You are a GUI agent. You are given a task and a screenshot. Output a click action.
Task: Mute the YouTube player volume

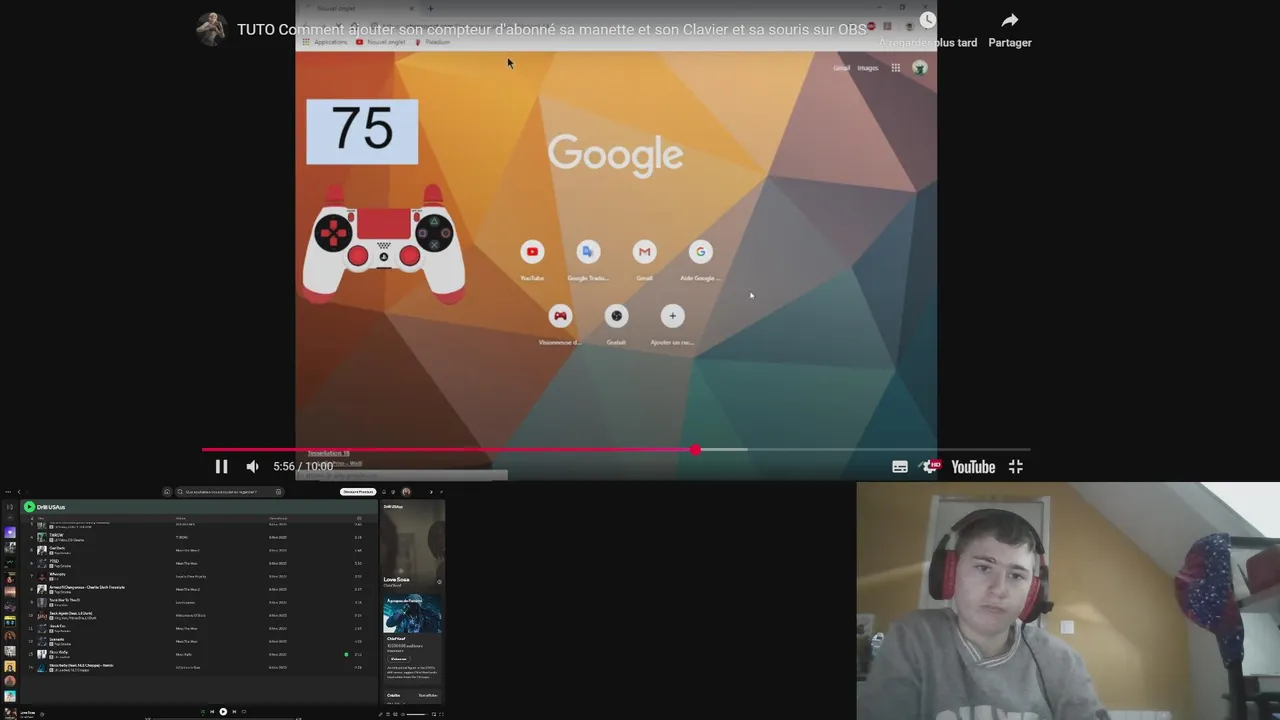coord(252,467)
